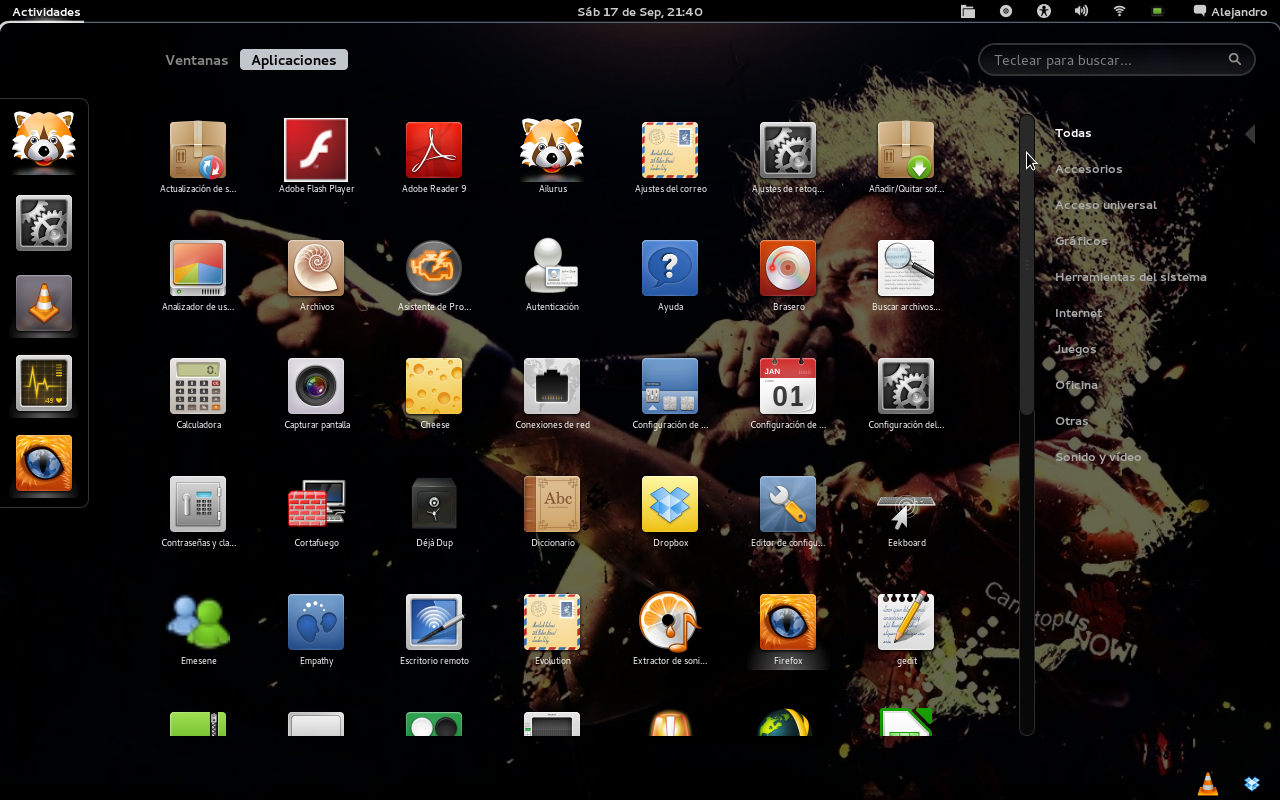The image size is (1280, 800).
Task: Filter by Gráficos category
Action: tap(1081, 241)
